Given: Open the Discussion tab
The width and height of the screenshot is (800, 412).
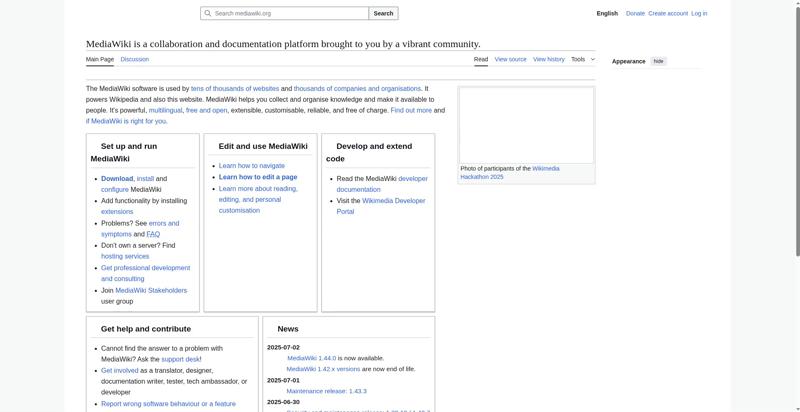Looking at the screenshot, I should (135, 59).
